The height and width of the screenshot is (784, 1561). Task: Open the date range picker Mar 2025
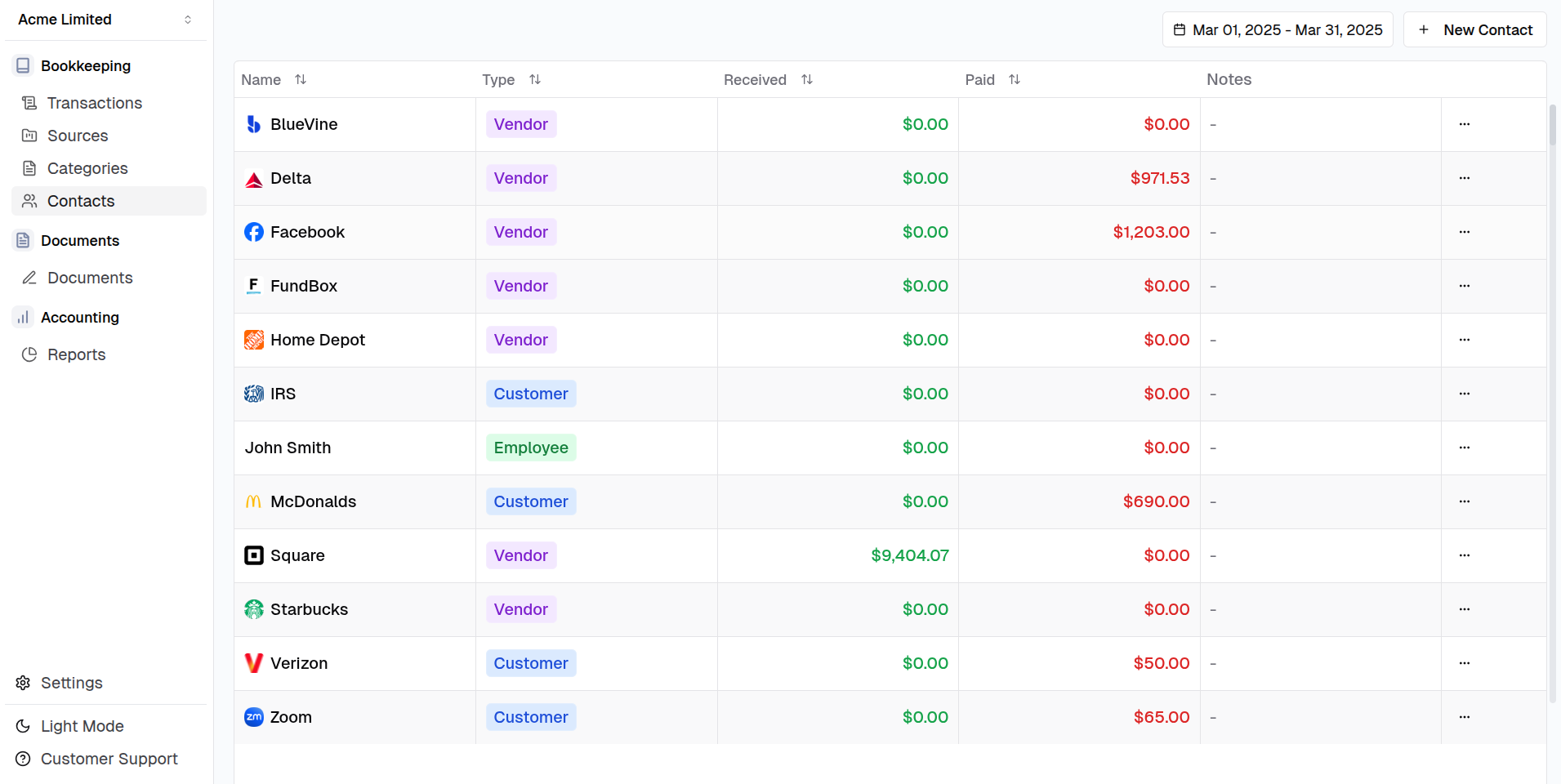1278,29
